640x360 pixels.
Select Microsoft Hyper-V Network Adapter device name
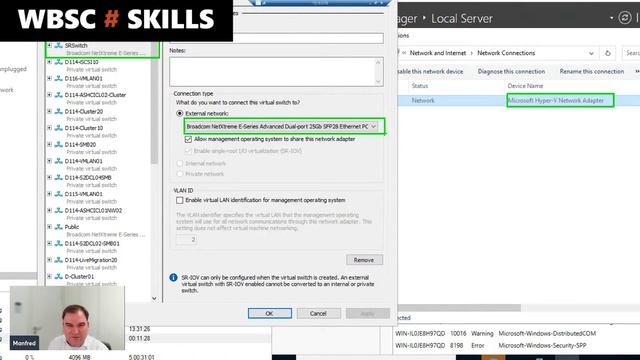(x=556, y=100)
